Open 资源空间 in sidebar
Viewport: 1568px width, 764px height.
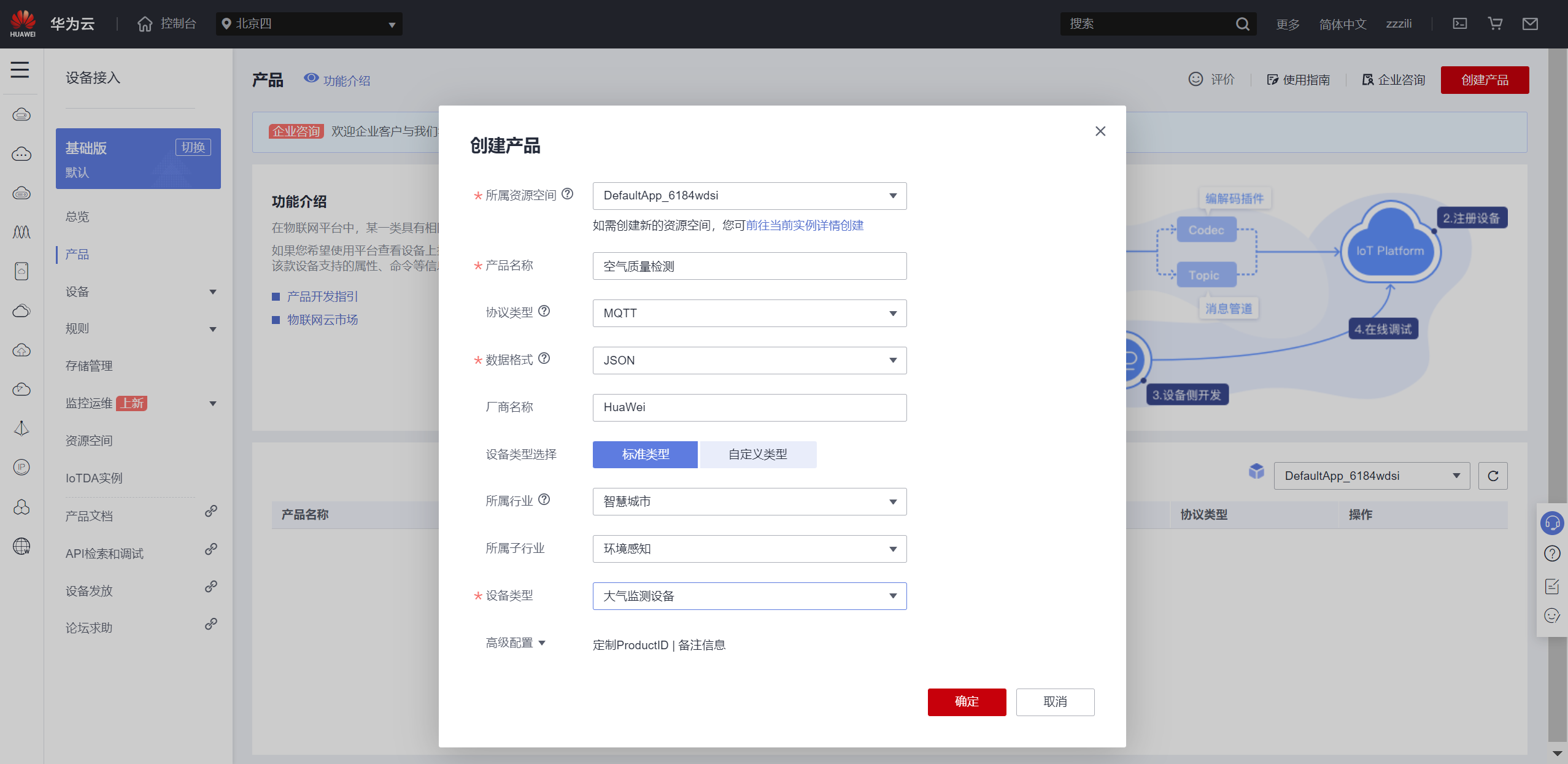(89, 440)
